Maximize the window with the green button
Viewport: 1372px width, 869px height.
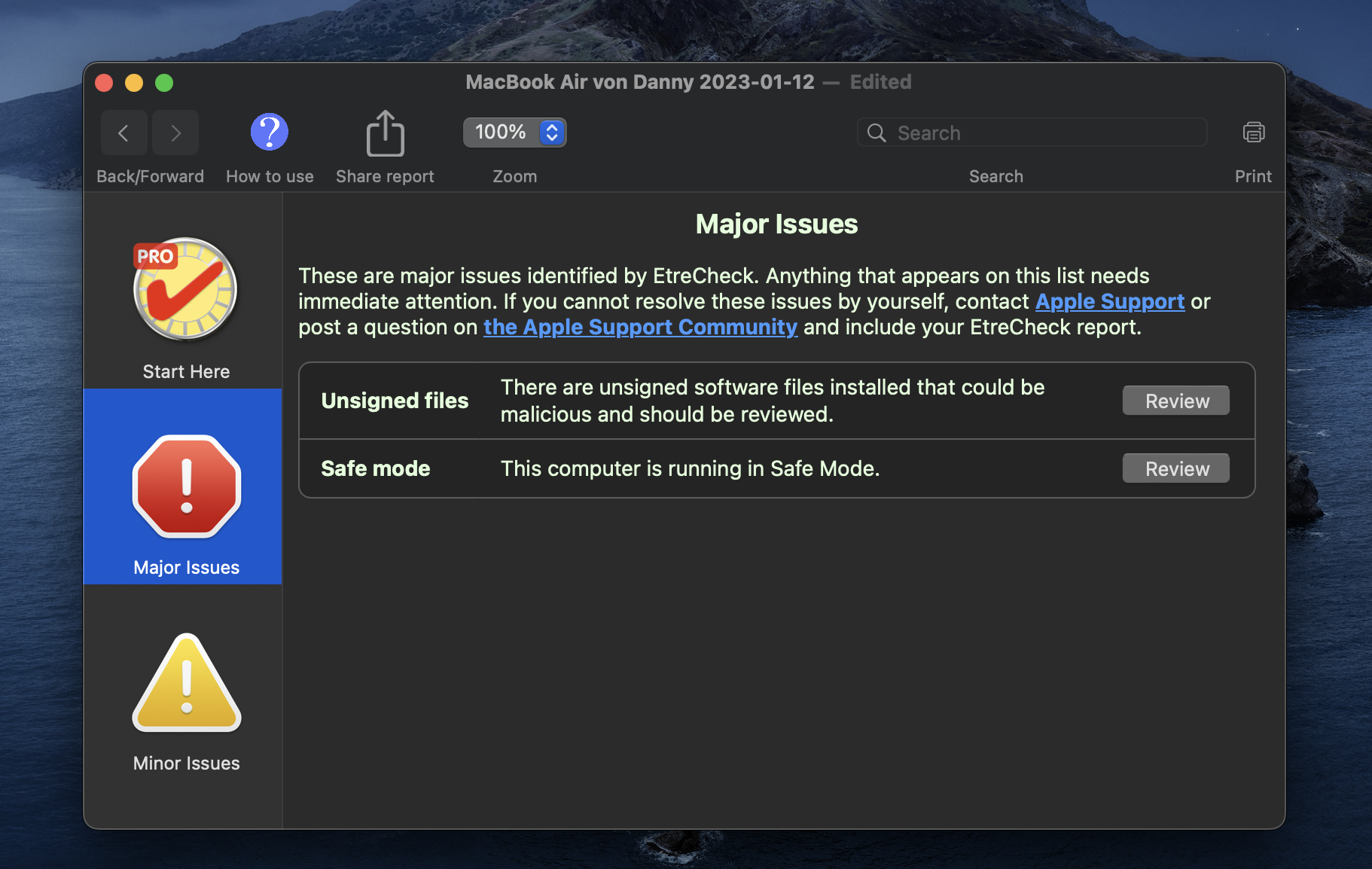click(x=164, y=83)
